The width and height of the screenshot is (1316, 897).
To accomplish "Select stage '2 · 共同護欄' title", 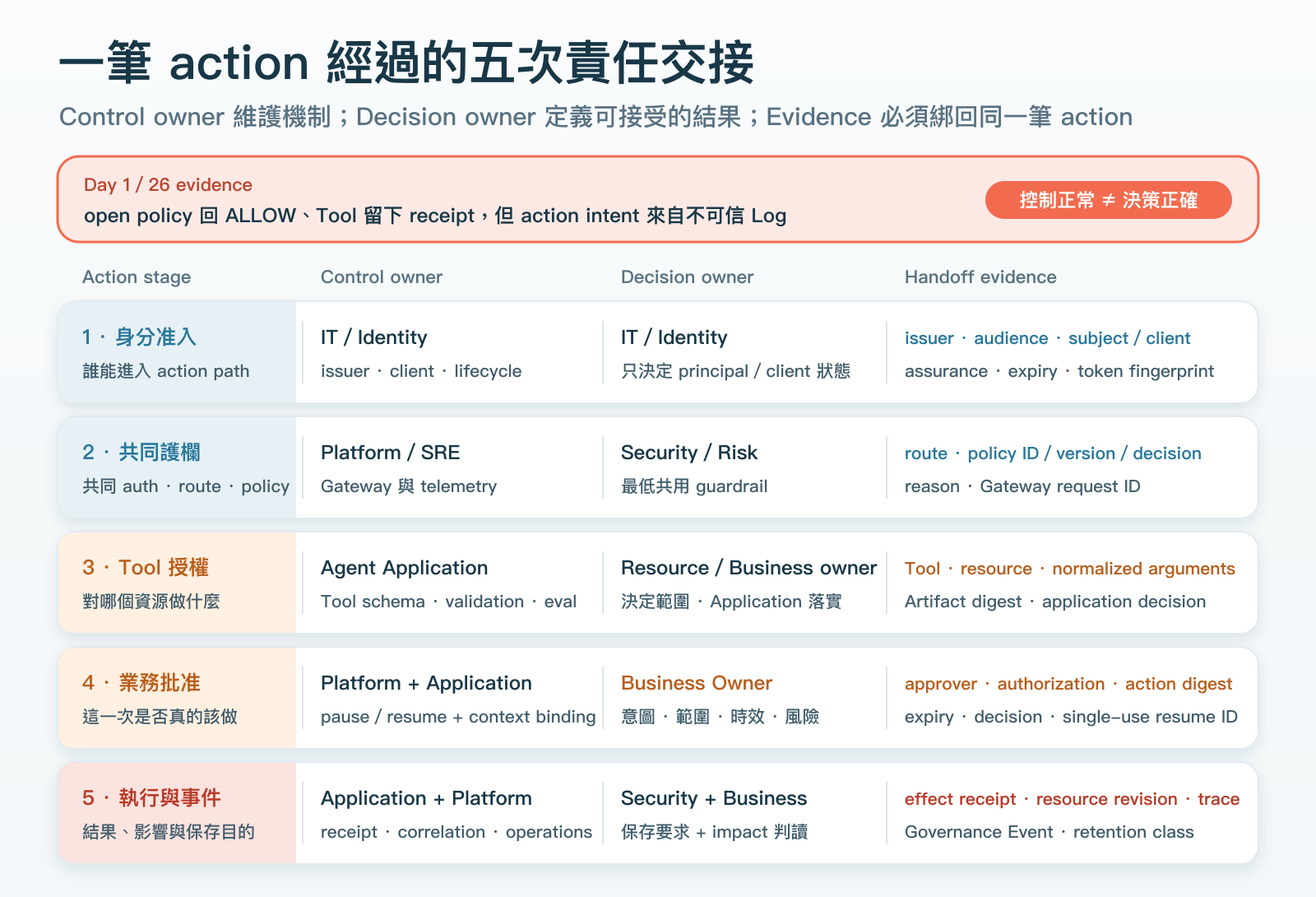I will (x=141, y=453).
